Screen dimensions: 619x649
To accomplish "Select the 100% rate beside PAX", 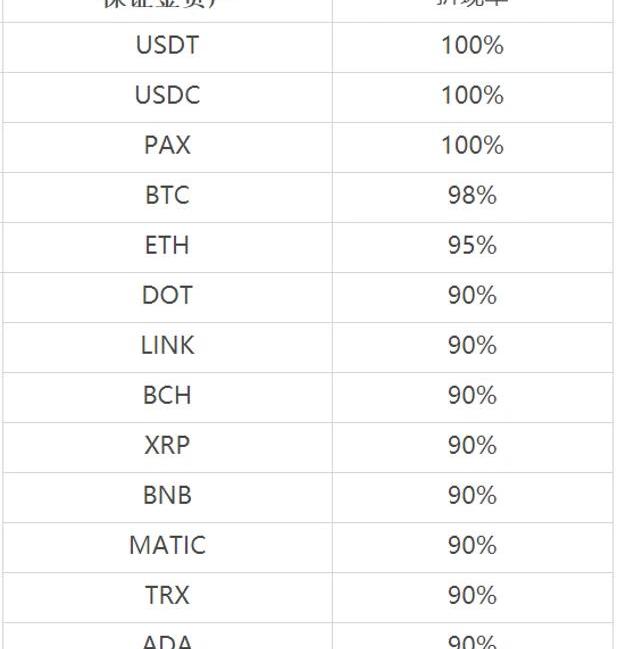I will click(472, 146).
